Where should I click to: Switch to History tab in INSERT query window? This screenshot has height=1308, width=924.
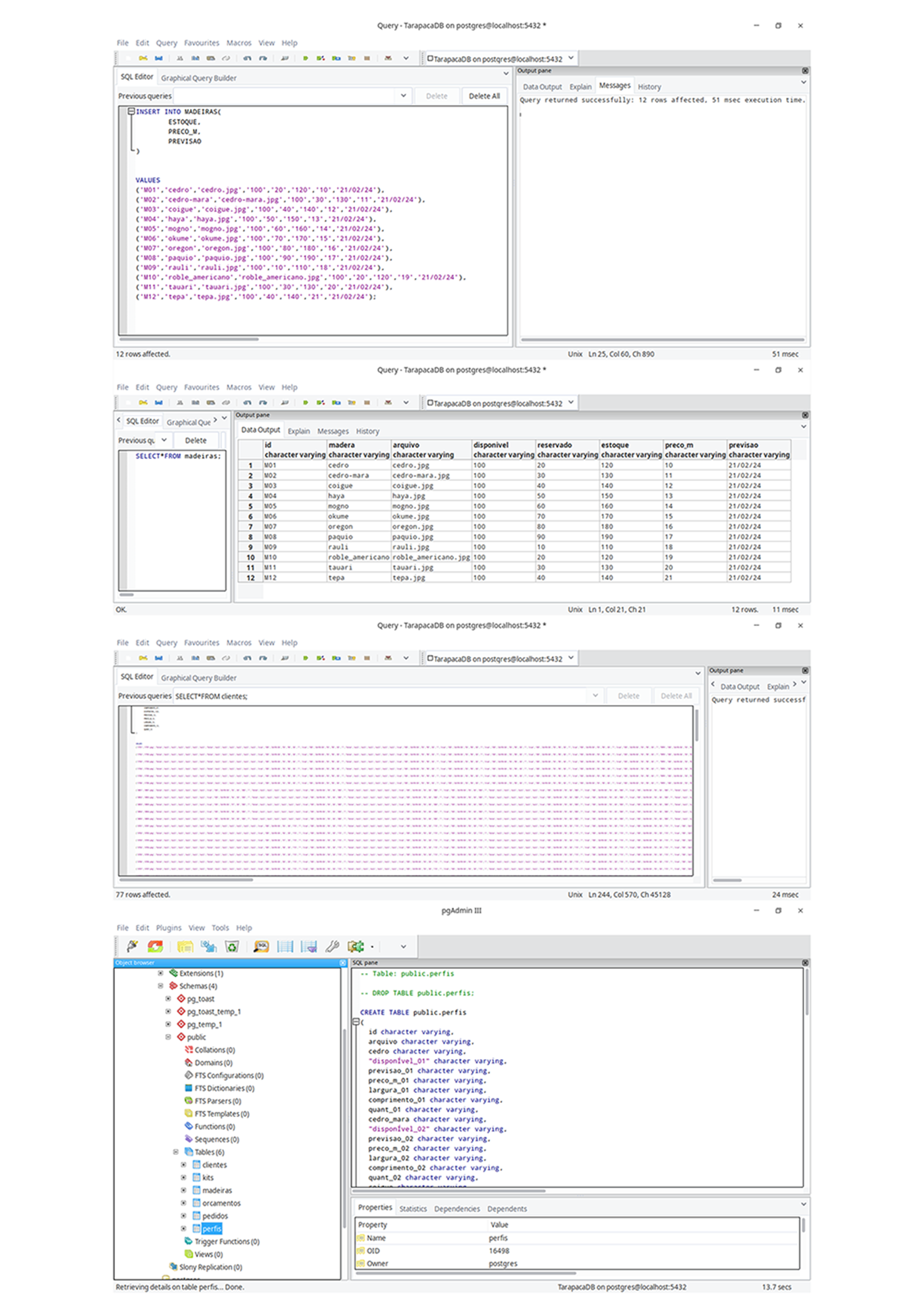pyautogui.click(x=649, y=87)
